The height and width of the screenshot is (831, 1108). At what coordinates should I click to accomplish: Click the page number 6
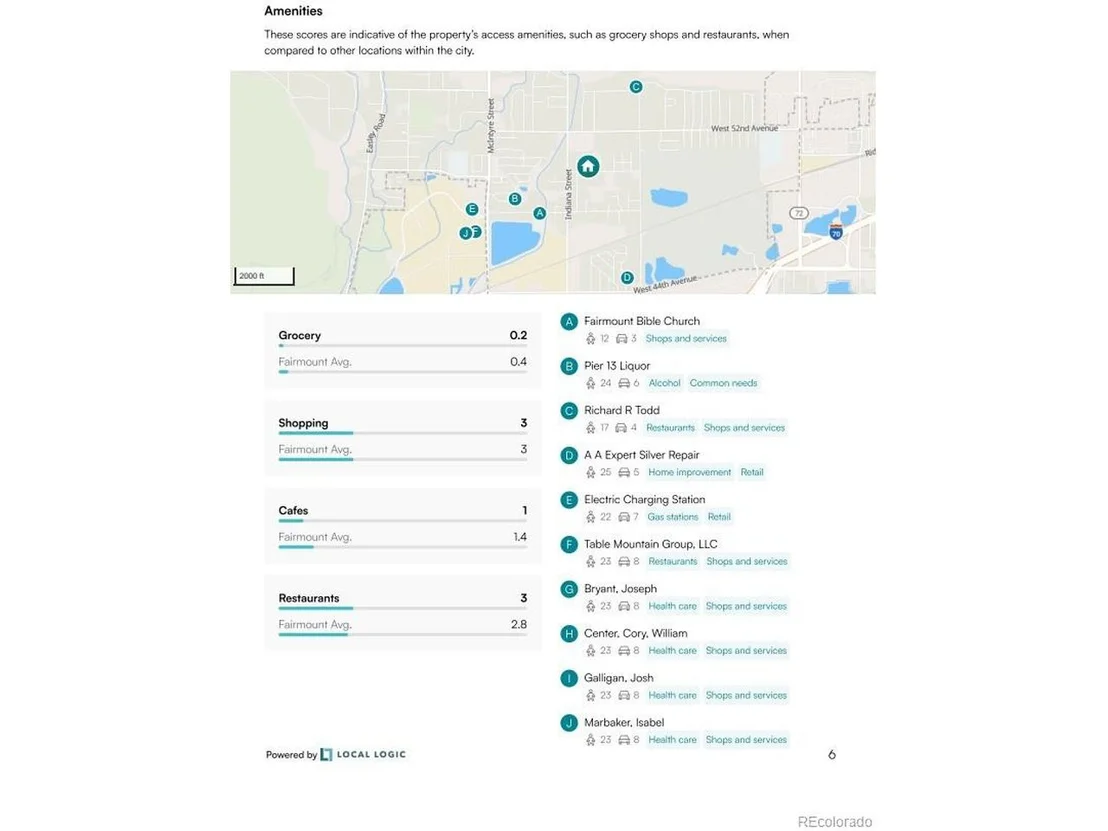[x=832, y=755]
